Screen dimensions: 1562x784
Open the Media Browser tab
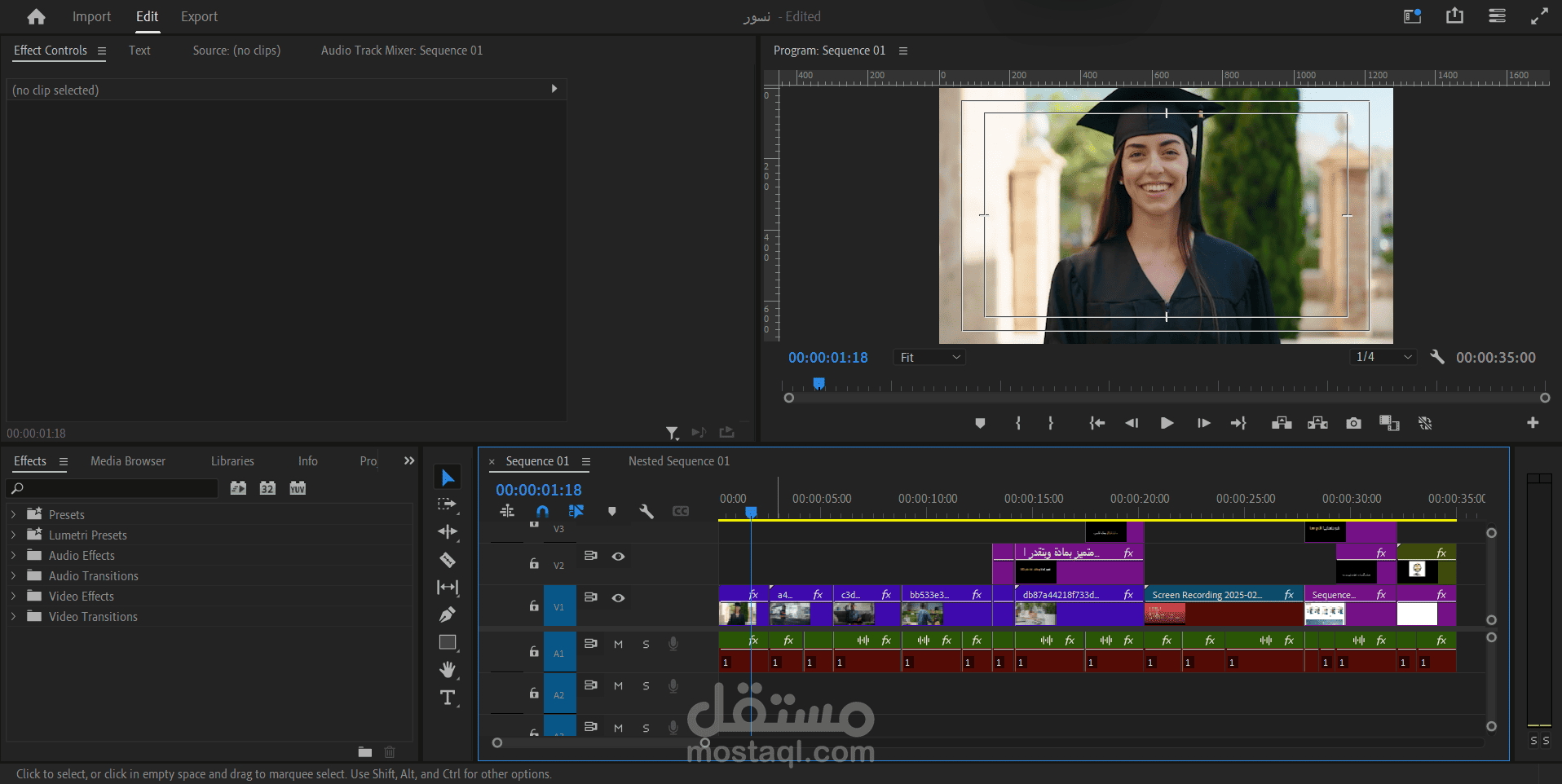[x=128, y=461]
